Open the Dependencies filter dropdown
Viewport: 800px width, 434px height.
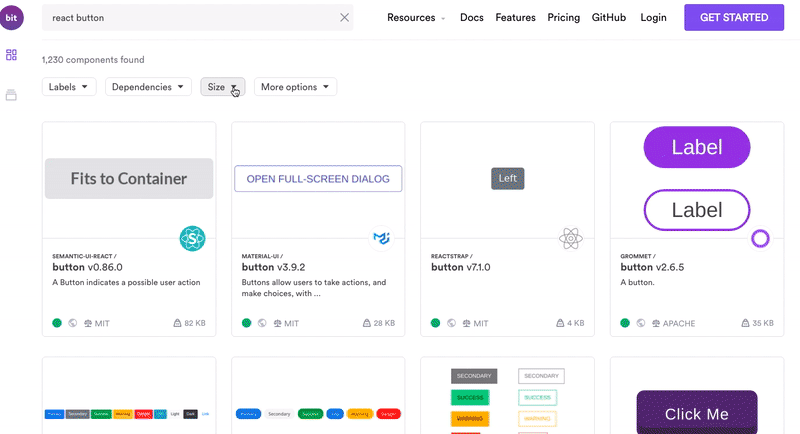click(x=148, y=87)
